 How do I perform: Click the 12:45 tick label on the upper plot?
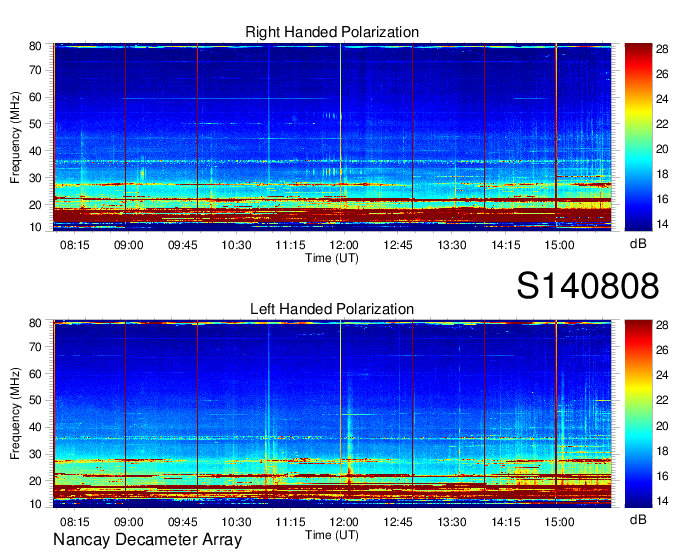[x=398, y=245]
